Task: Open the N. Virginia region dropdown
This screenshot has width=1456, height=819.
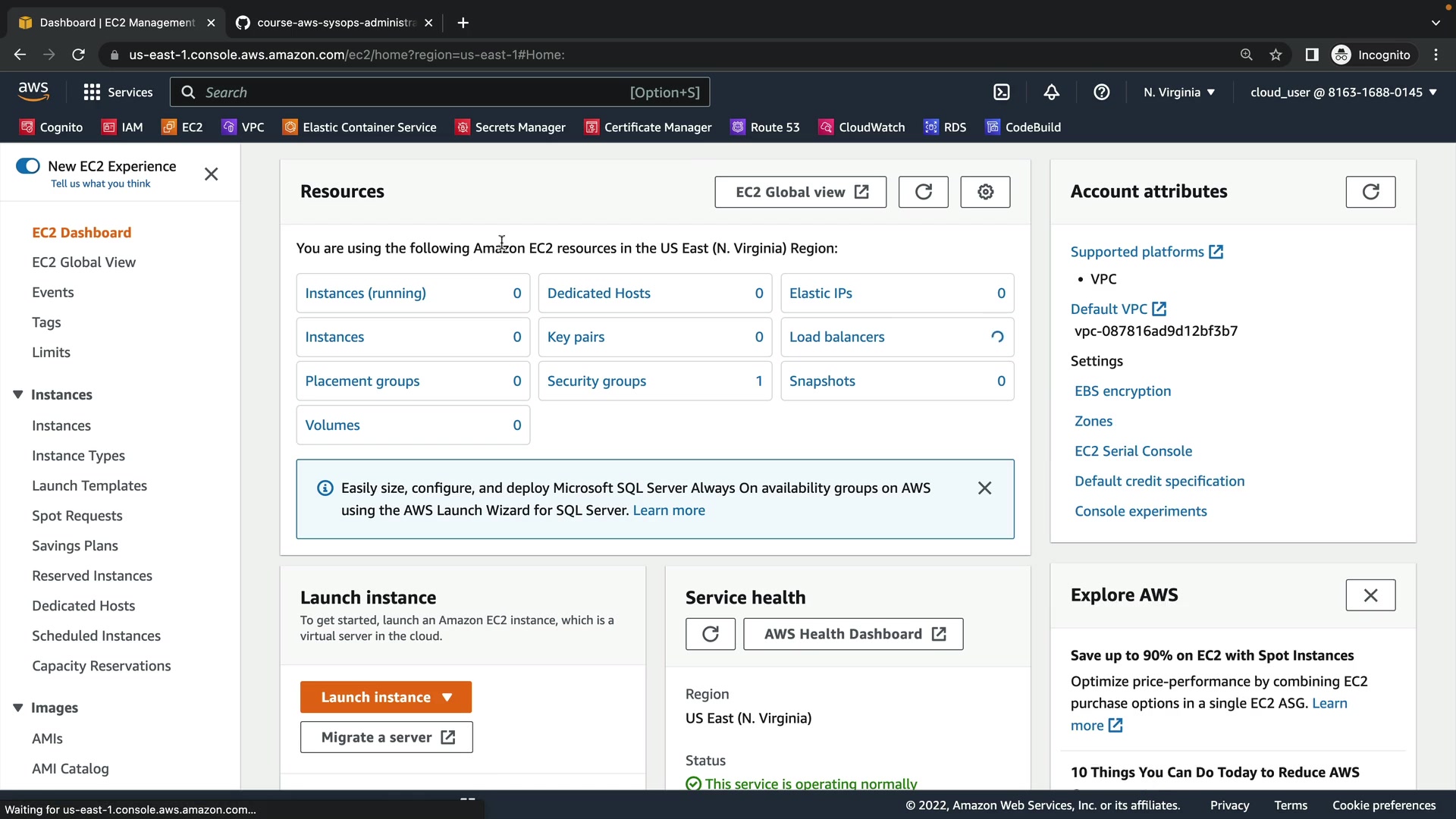Action: 1178,93
